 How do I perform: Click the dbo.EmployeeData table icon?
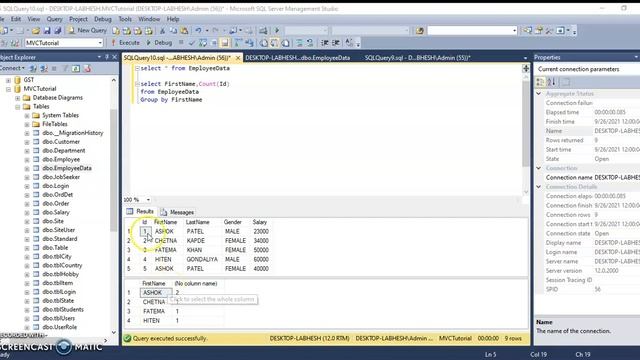pos(36,168)
